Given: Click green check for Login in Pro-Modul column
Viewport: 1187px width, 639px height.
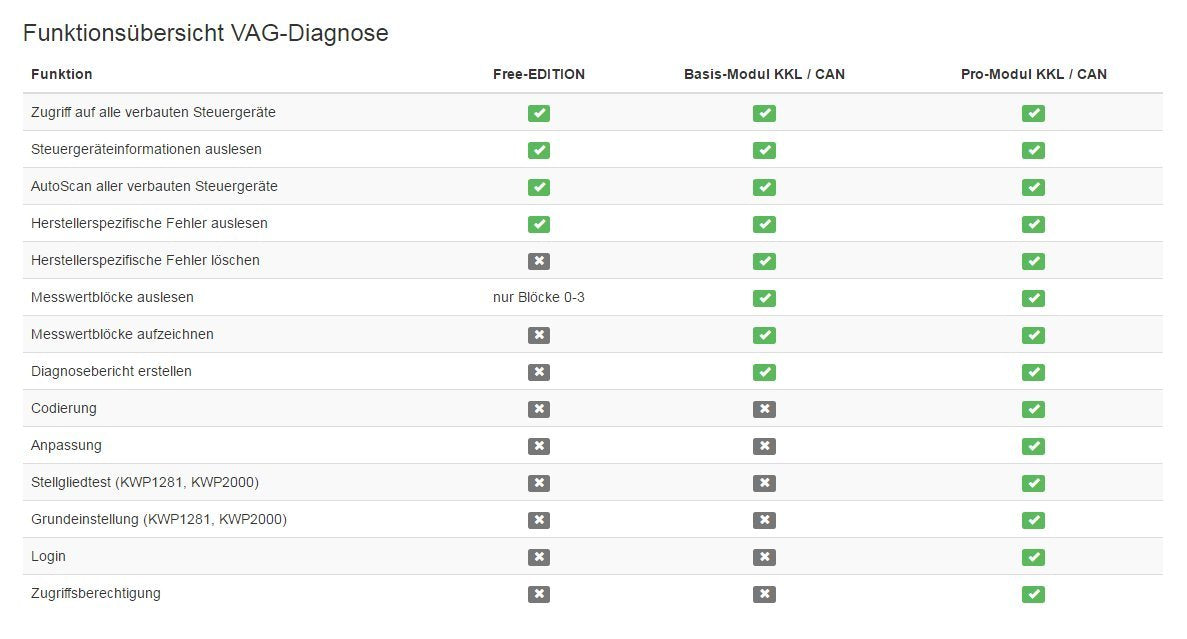Looking at the screenshot, I should coord(1033,557).
